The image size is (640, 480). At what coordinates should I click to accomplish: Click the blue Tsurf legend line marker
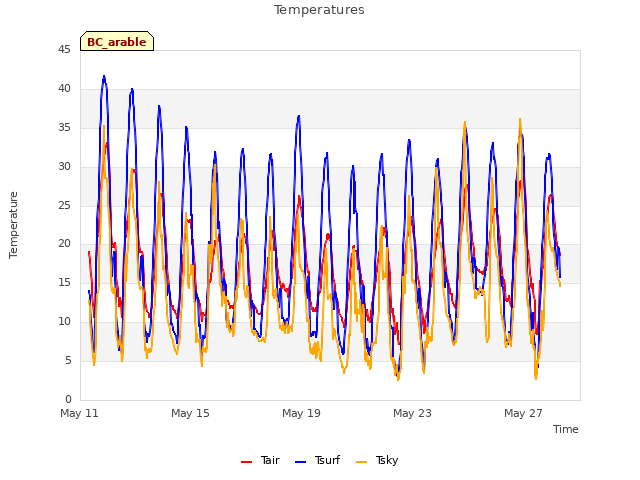[300, 462]
